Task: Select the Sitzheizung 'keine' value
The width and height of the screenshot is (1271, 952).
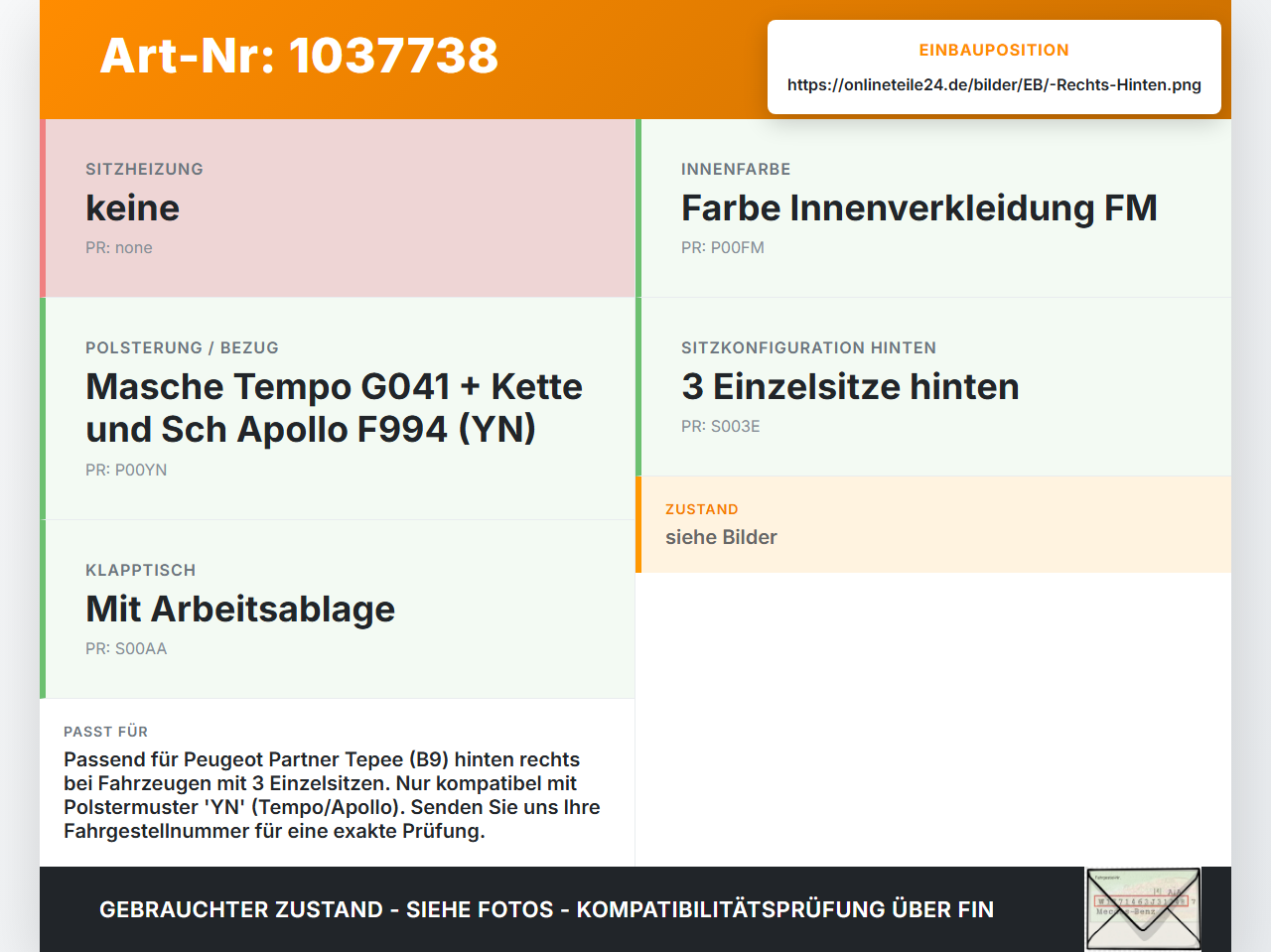Action: tap(133, 208)
